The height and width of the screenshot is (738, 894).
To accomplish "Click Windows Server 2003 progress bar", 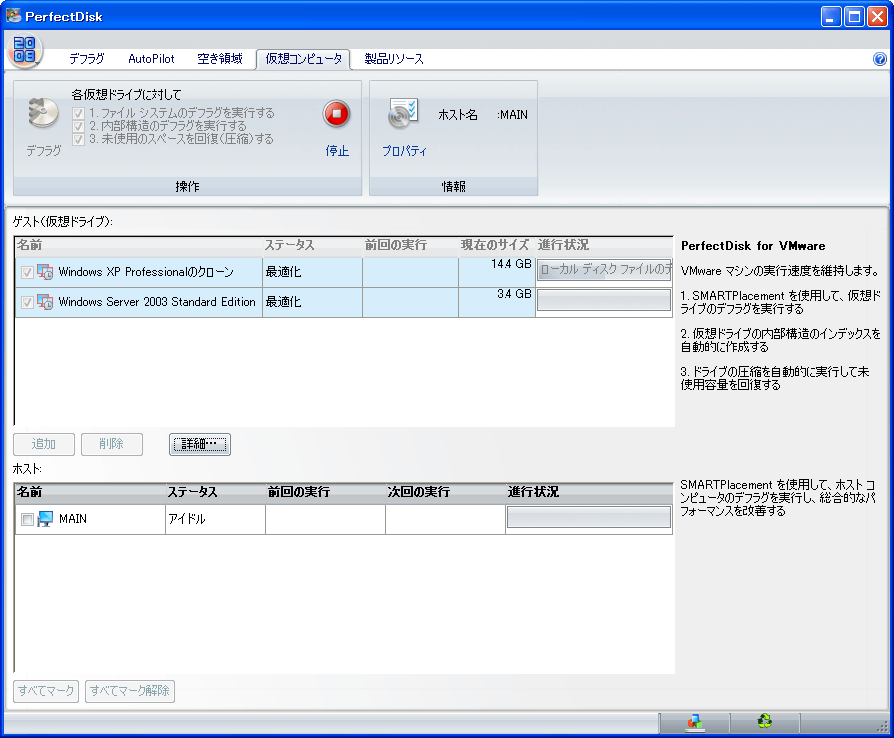I will [x=604, y=300].
